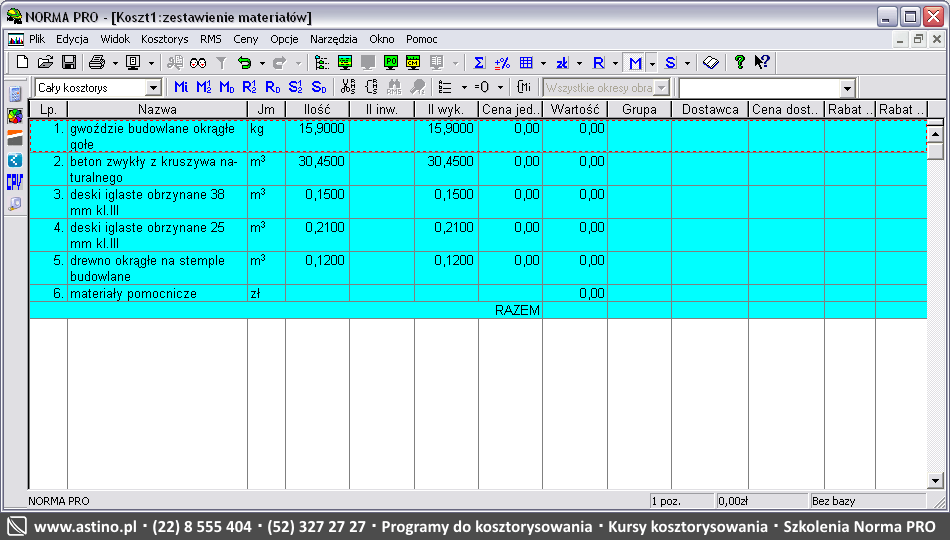Click the green undo arrow

tap(245, 62)
